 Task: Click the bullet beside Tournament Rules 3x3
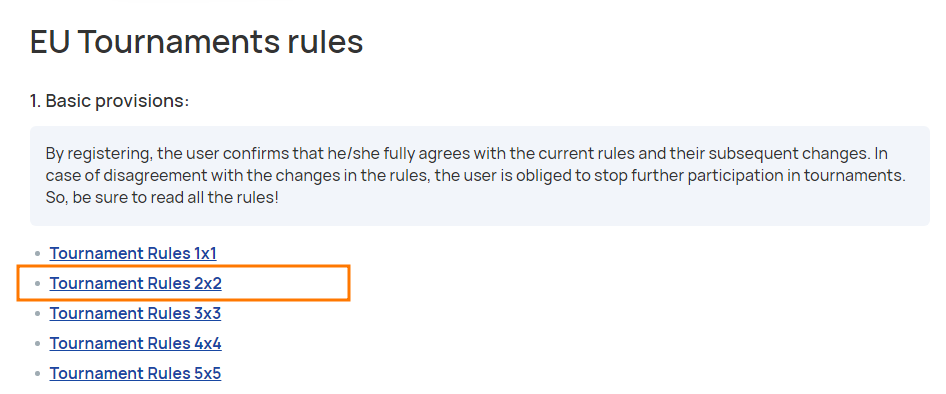pos(37,314)
